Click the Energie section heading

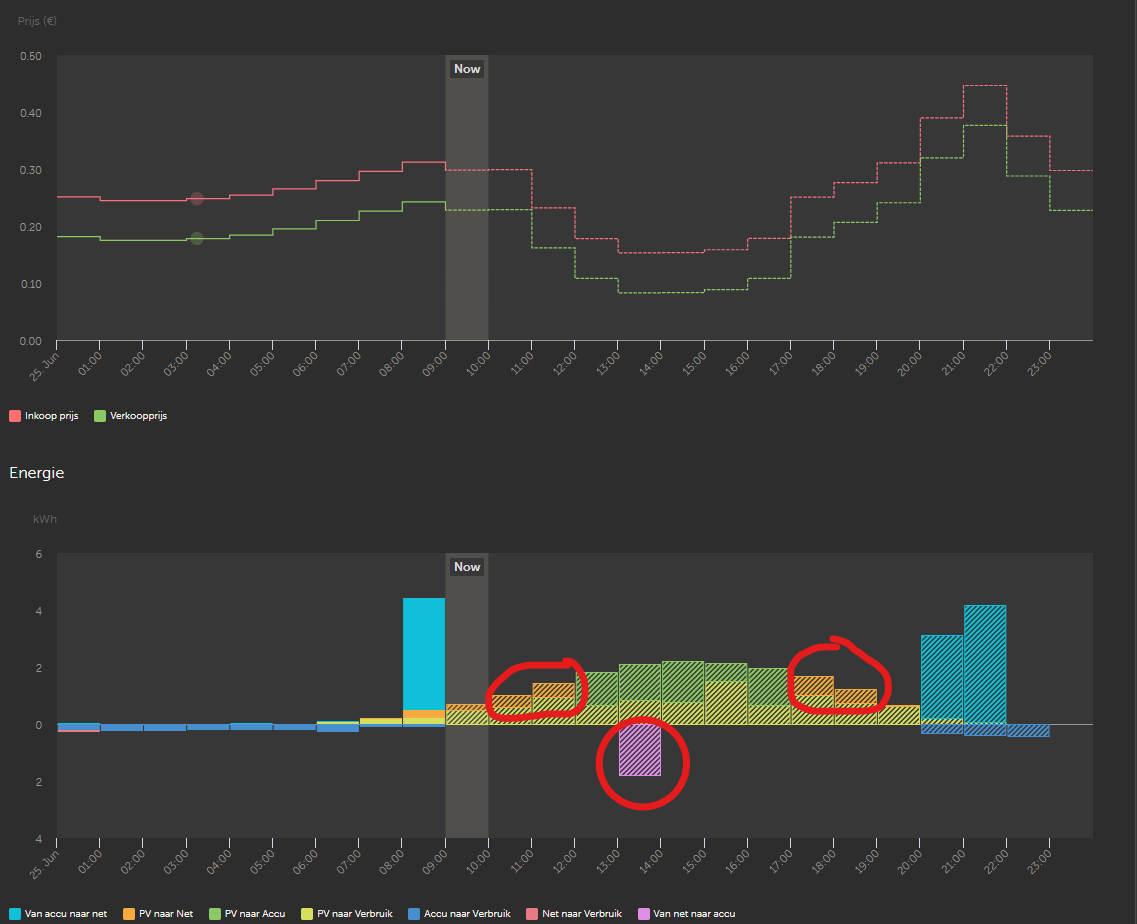pos(37,473)
